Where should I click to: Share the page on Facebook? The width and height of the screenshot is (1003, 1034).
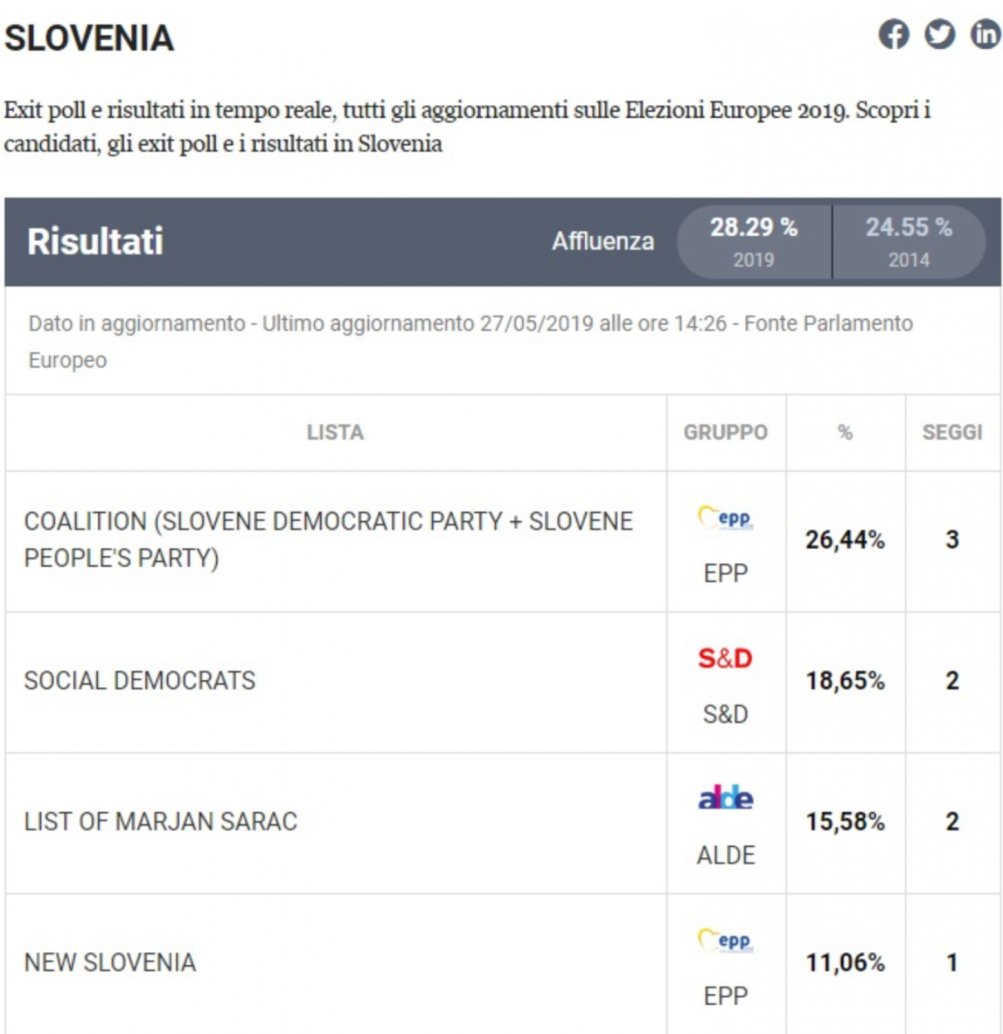tap(894, 34)
